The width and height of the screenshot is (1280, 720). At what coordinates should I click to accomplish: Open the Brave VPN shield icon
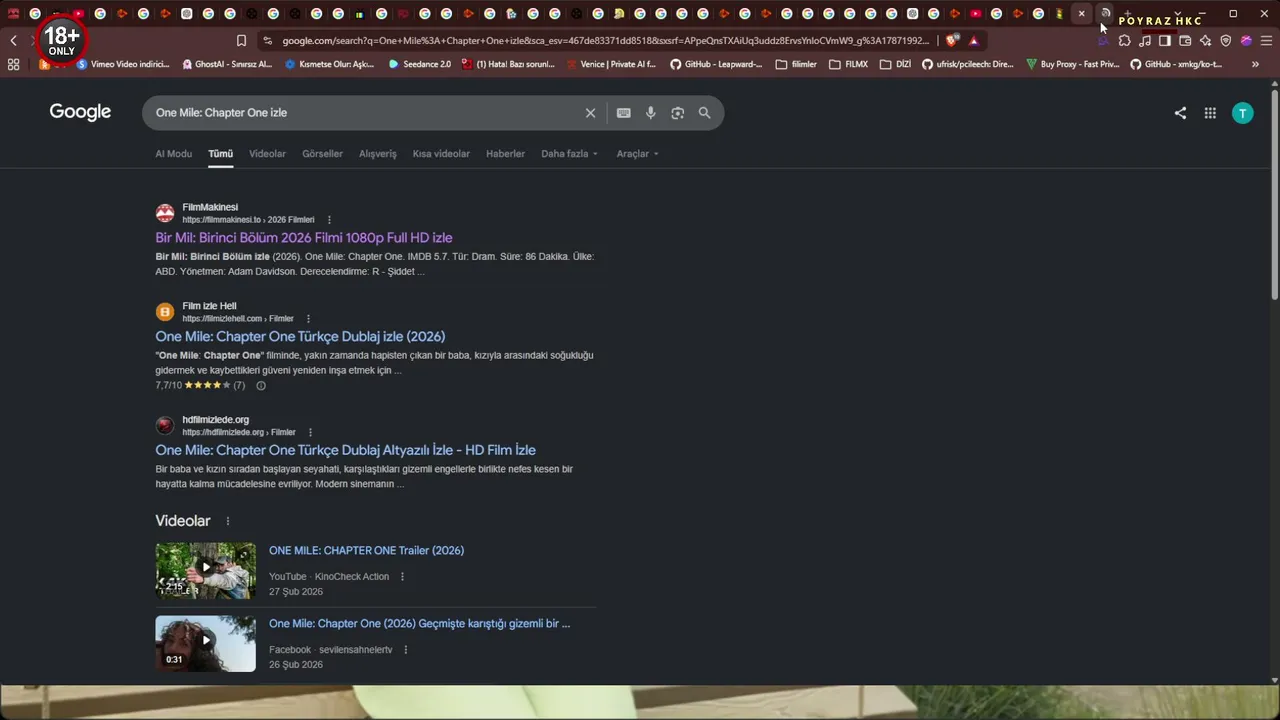(1226, 41)
